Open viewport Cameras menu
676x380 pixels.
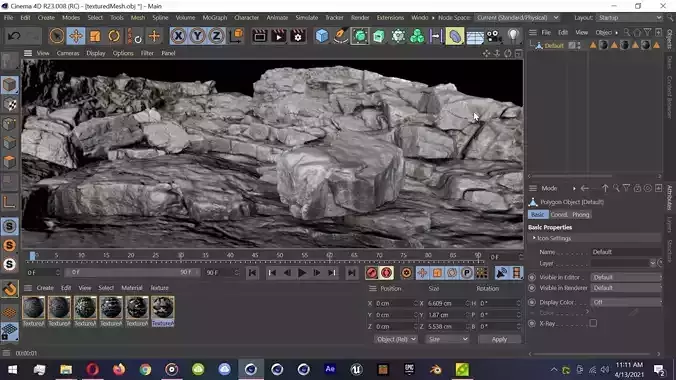68,53
